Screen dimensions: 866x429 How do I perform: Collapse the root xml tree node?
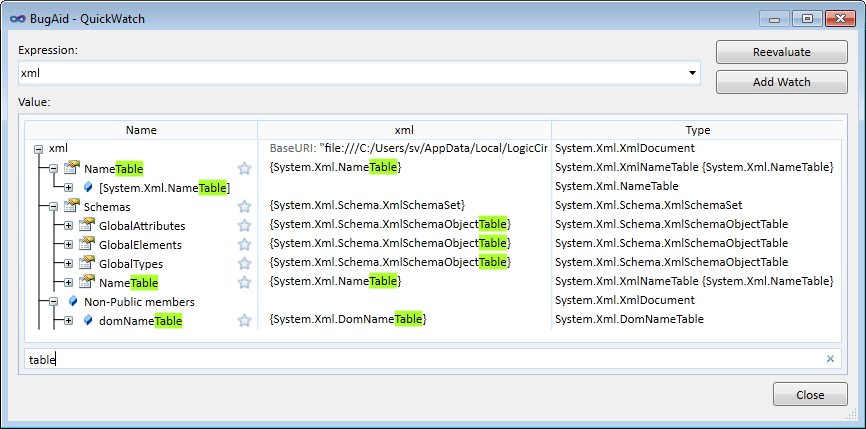(x=39, y=149)
